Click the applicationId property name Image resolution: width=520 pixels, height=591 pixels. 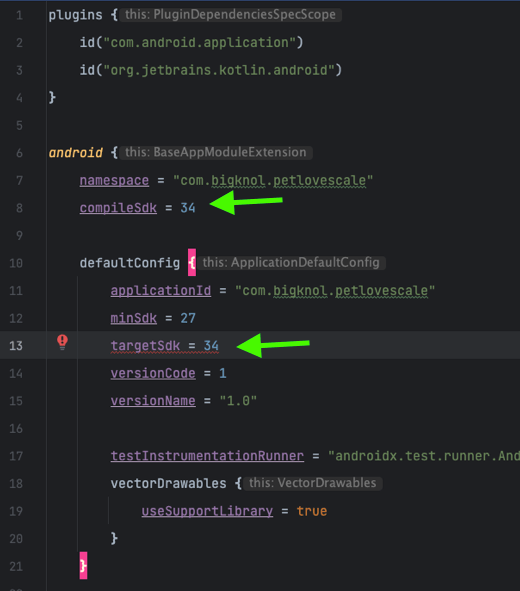(161, 291)
